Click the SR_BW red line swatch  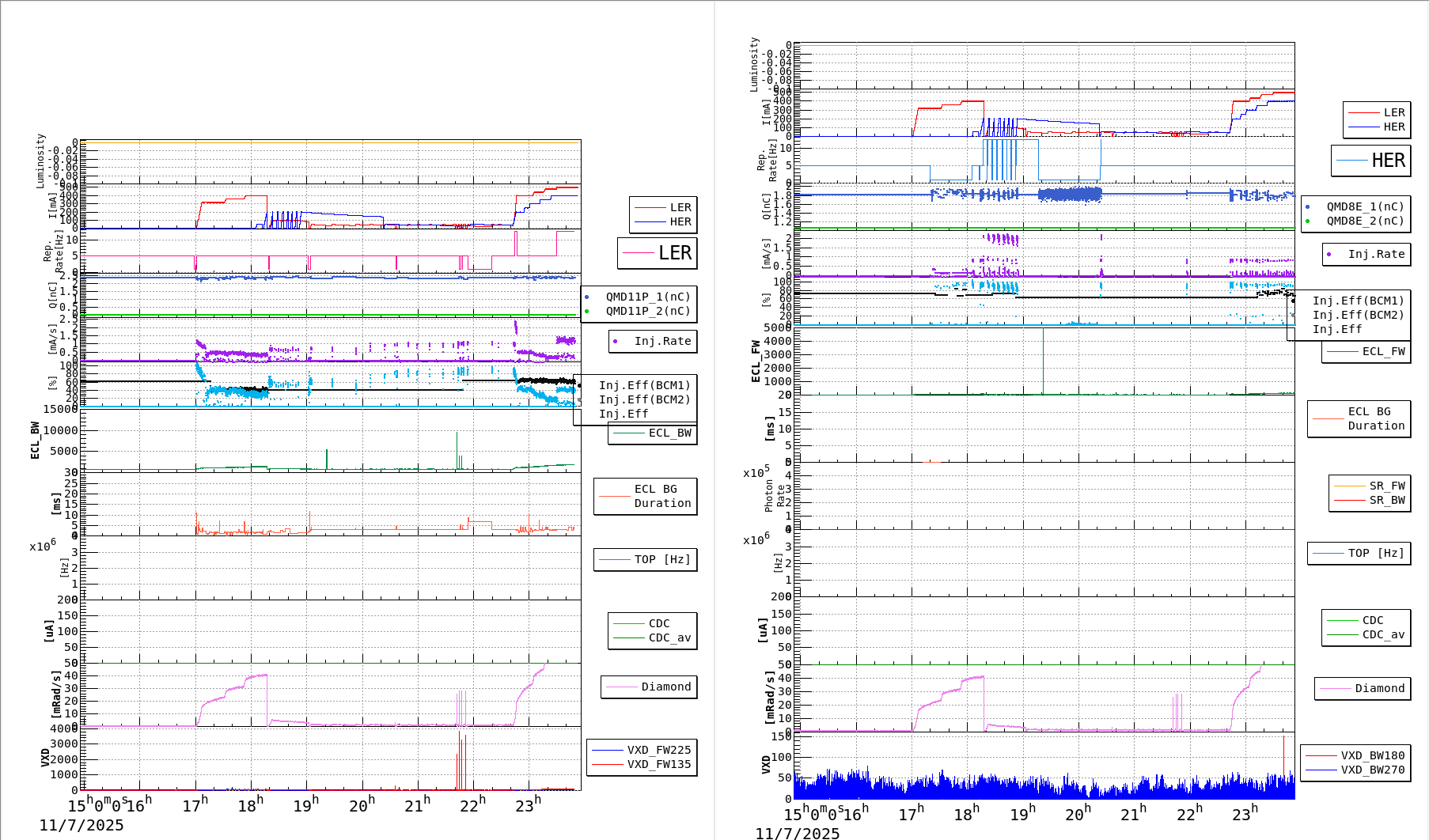[1349, 500]
